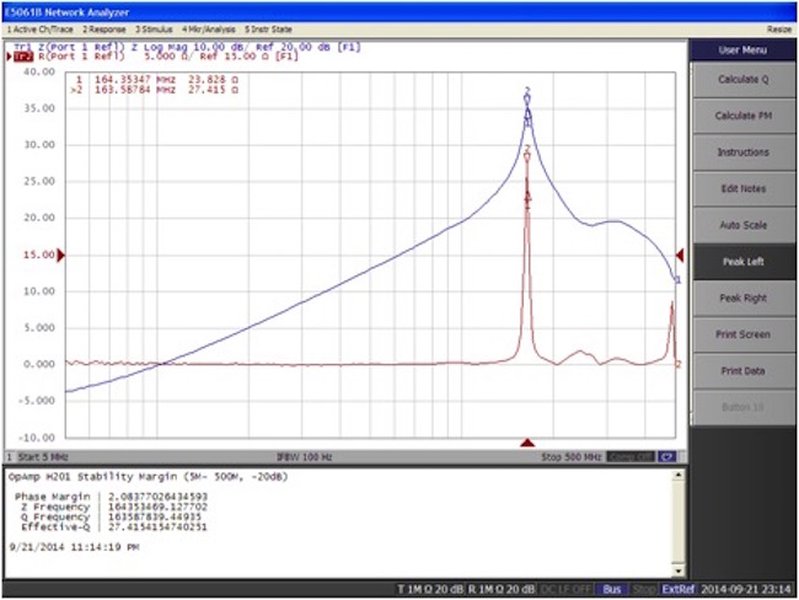Click the Start 5 MHz value
Viewport: 799px width, 600px height.
click(x=43, y=457)
